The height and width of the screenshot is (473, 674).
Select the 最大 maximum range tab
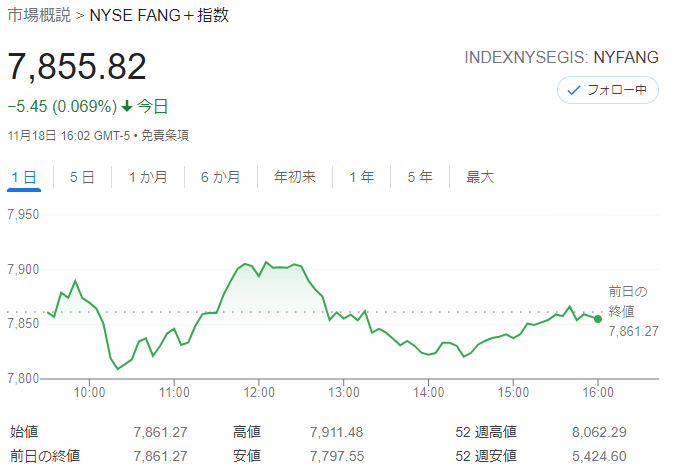point(480,177)
